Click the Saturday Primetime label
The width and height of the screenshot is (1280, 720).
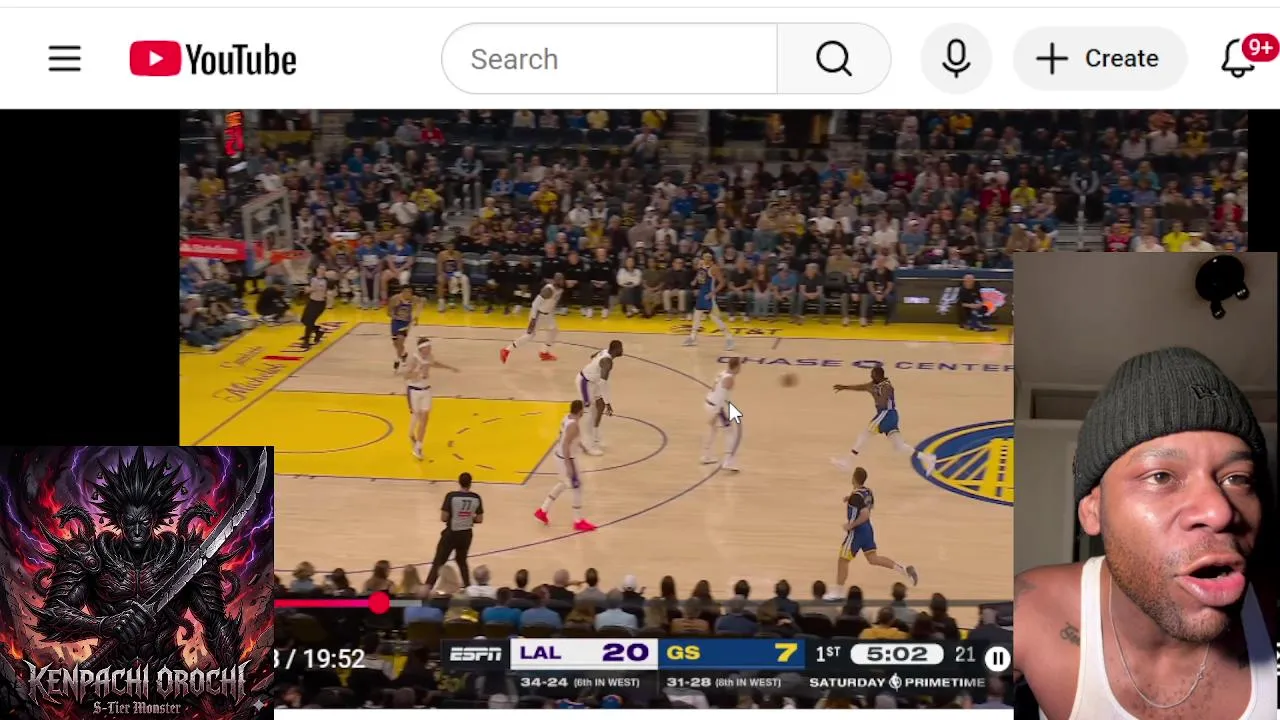[x=897, y=682]
